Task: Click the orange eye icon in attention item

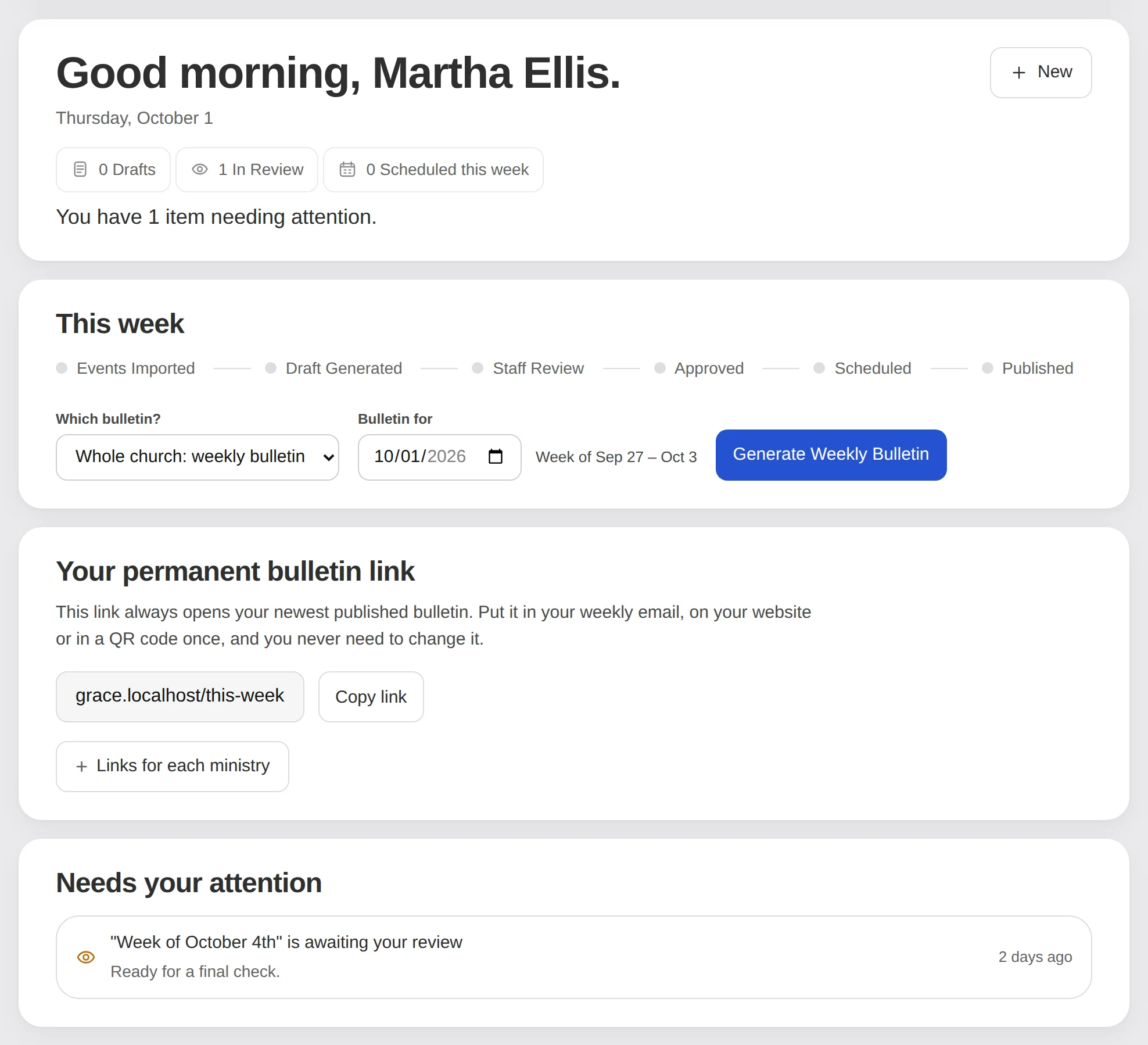Action: point(86,957)
